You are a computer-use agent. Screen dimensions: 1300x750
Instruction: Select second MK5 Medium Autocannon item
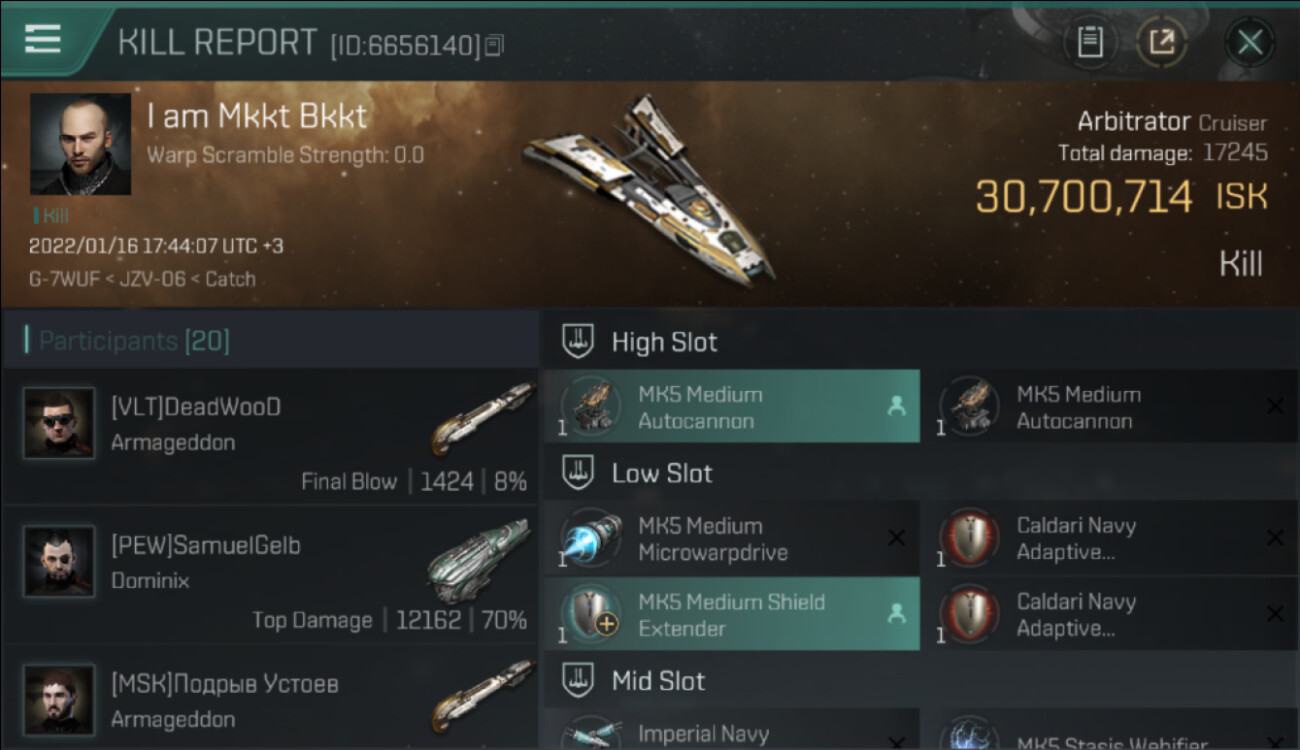[1110, 407]
